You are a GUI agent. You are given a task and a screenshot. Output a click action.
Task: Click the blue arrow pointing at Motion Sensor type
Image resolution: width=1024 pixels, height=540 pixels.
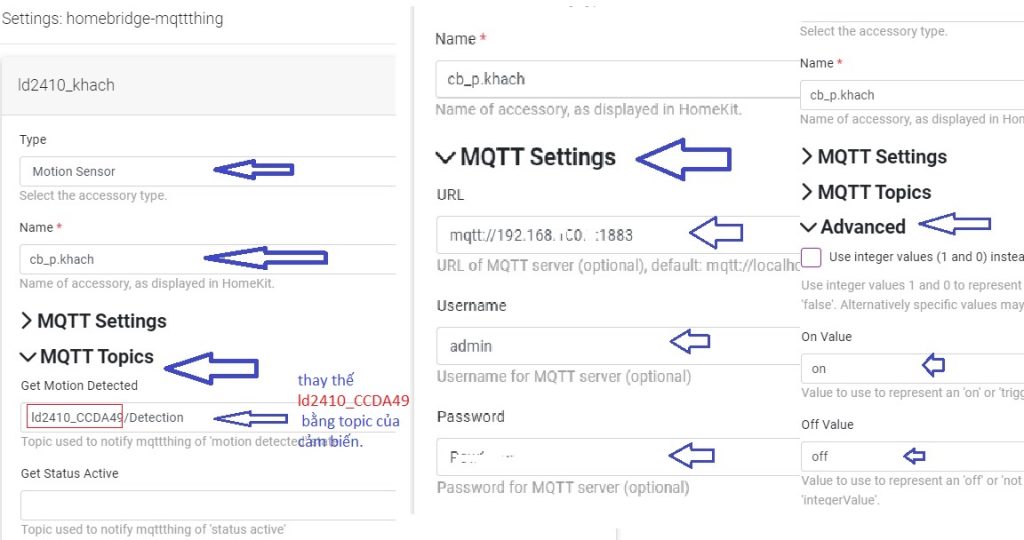pos(254,170)
